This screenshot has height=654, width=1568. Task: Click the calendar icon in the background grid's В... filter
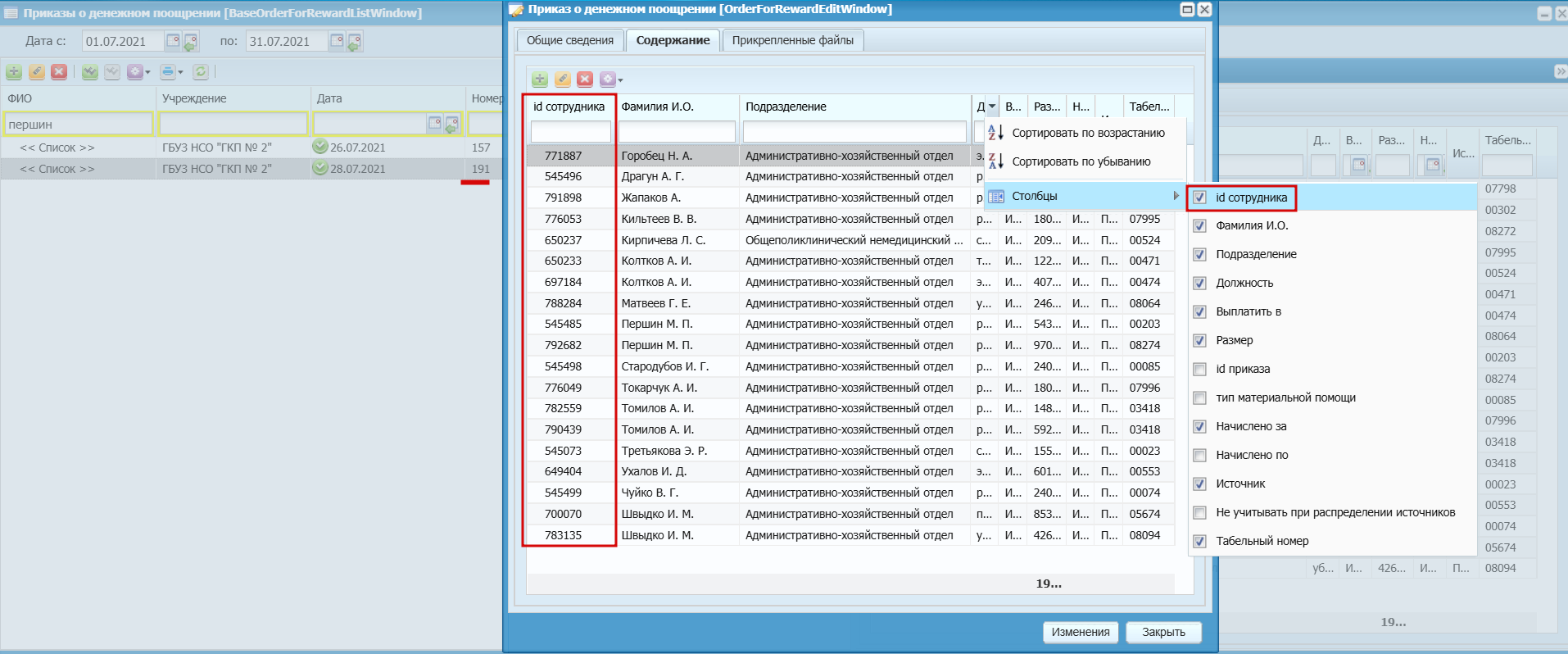1358,165
